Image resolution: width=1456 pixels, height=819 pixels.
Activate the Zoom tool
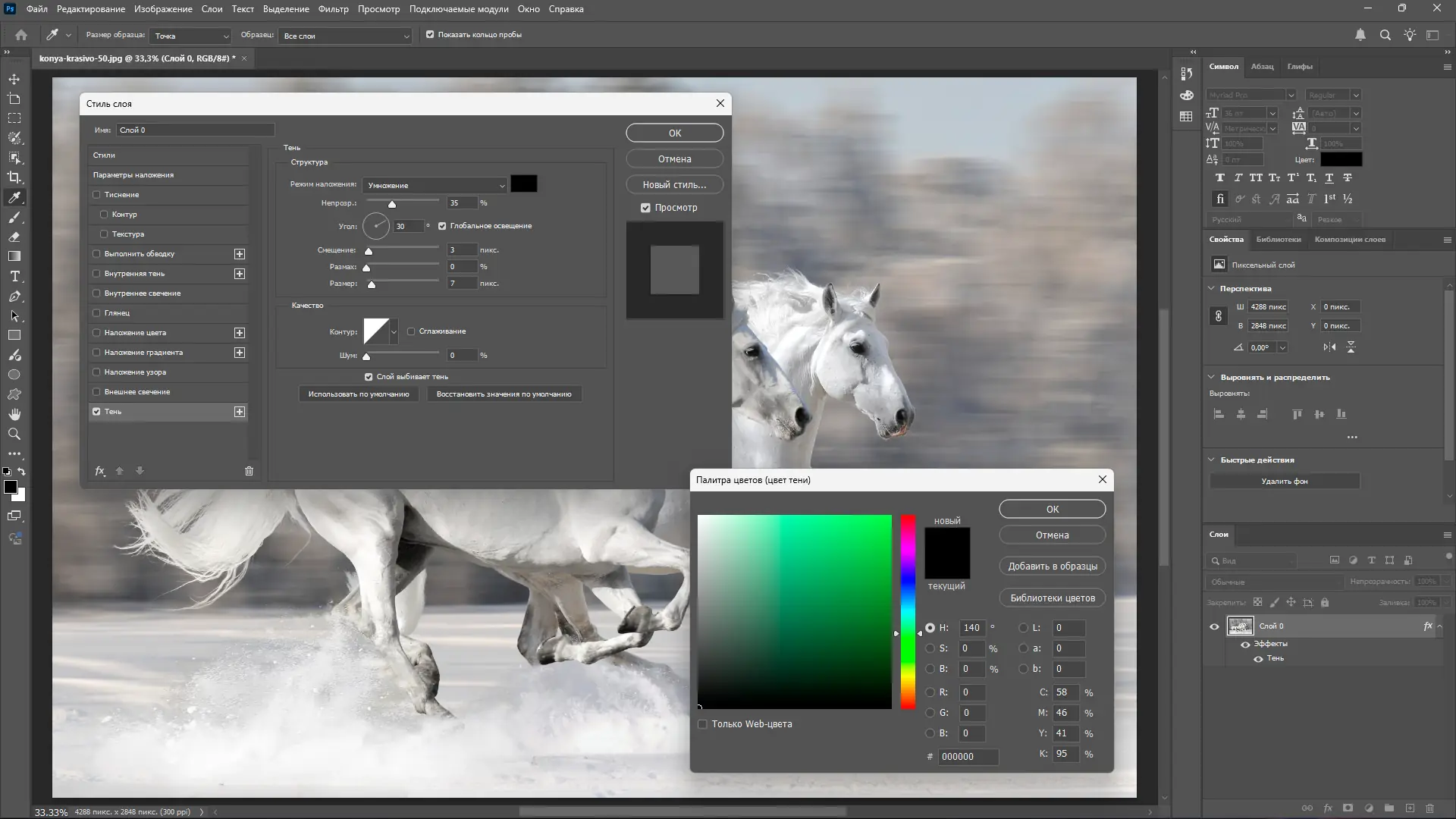[14, 434]
